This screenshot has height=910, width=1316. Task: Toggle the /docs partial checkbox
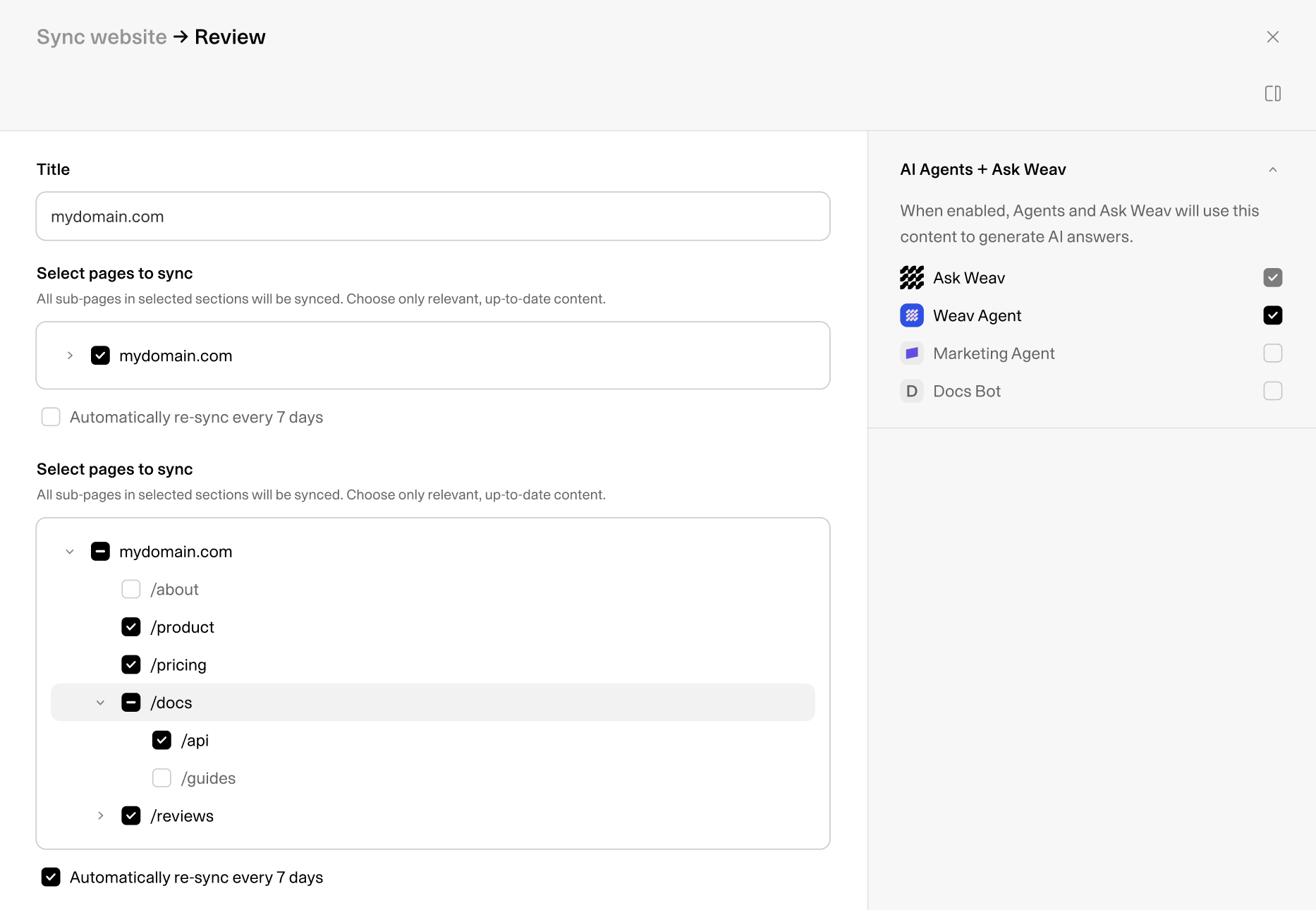[x=131, y=703]
